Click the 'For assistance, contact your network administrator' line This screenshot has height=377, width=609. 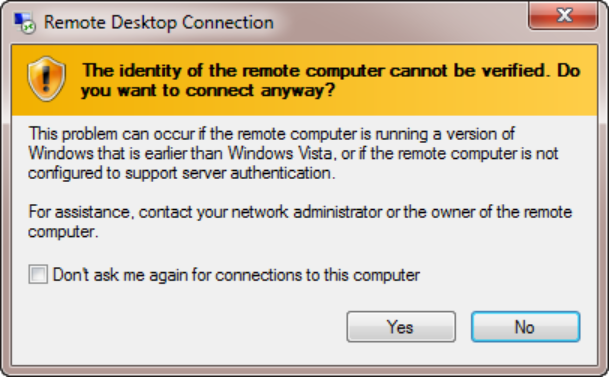coord(300,212)
